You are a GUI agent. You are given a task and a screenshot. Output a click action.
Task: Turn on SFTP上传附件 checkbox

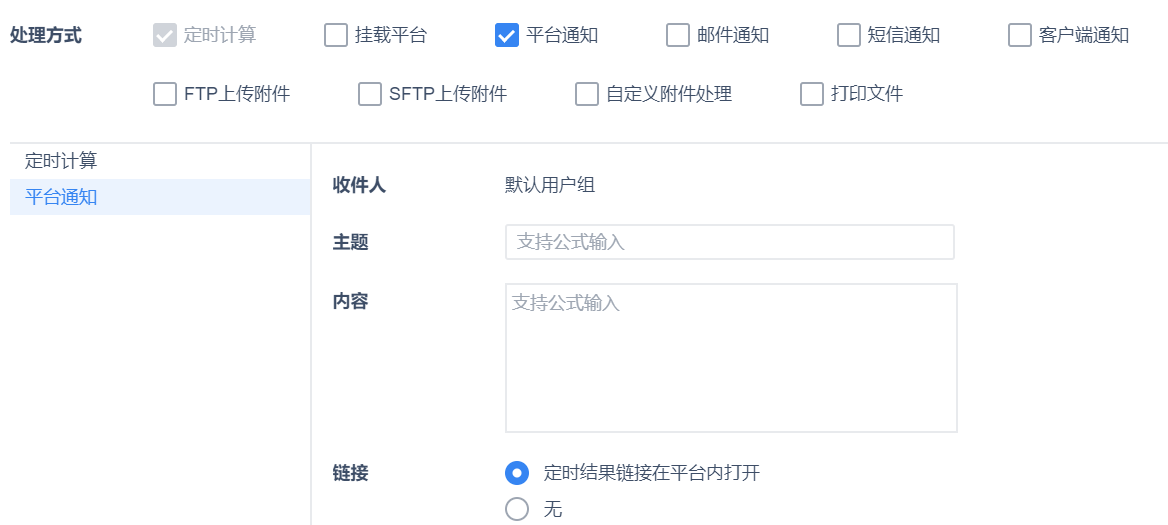371,94
